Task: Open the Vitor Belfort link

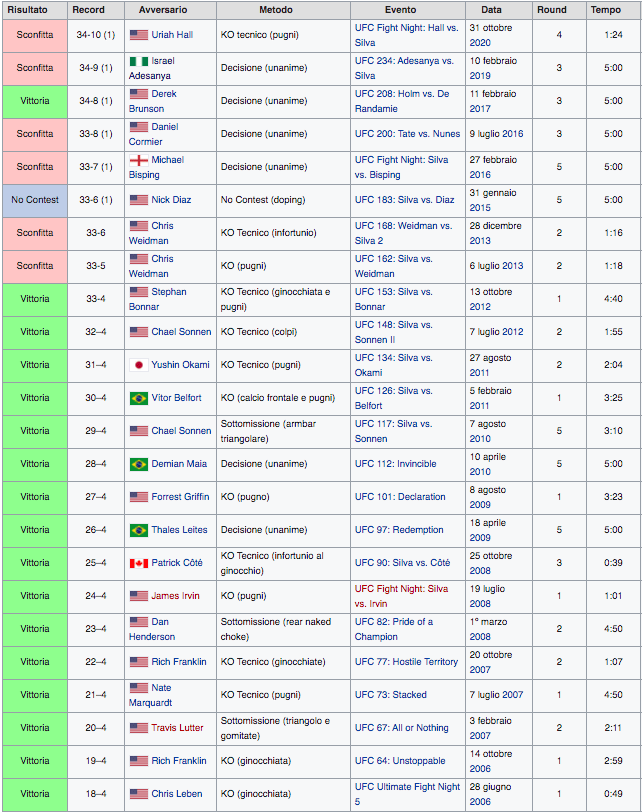Action: pos(176,398)
